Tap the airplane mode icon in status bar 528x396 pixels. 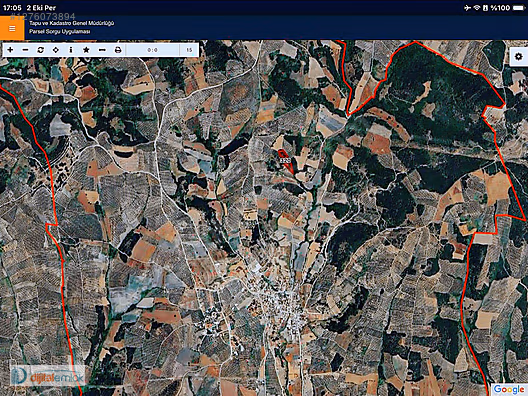coord(467,8)
